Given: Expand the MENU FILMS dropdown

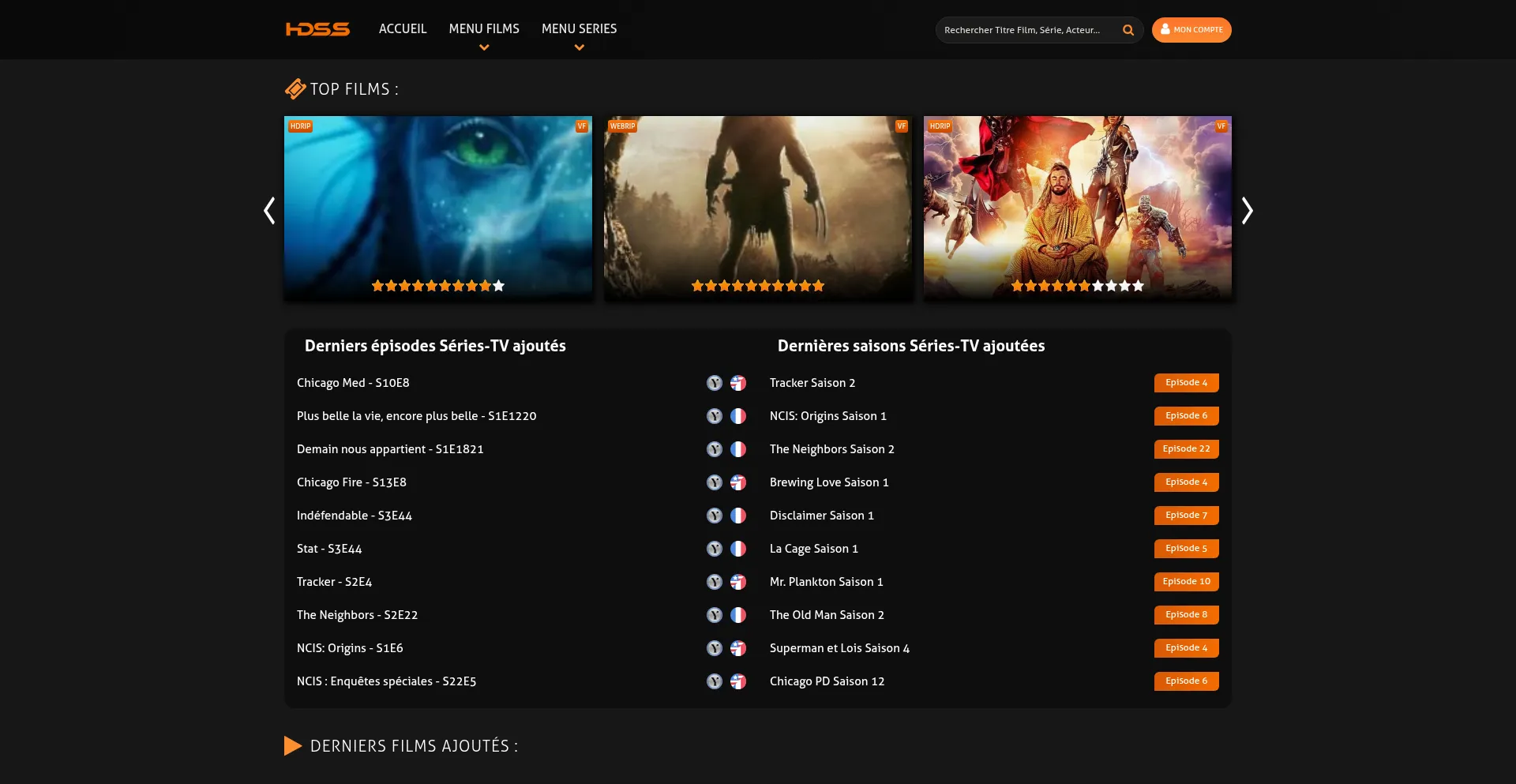Looking at the screenshot, I should pos(484,29).
